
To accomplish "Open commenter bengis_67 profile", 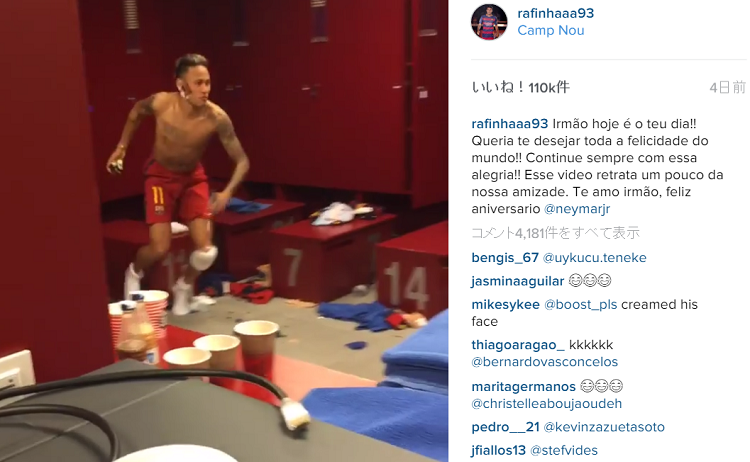I will [x=505, y=258].
